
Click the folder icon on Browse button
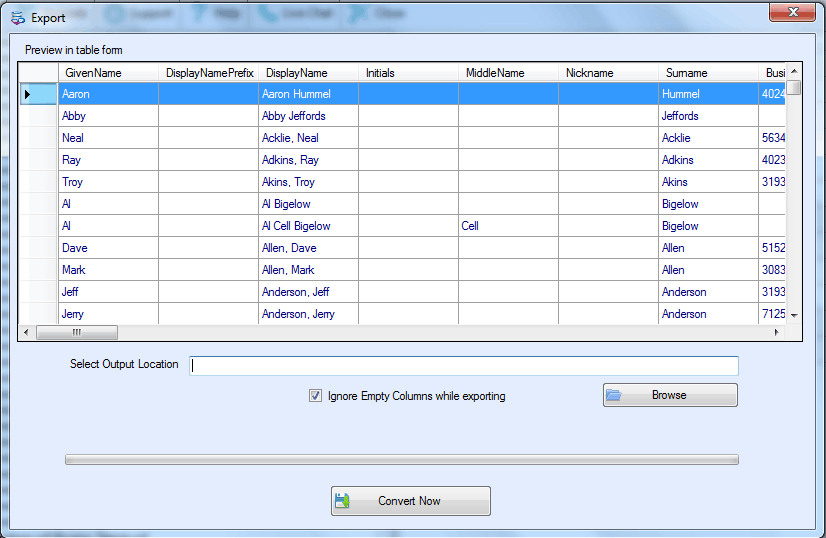pyautogui.click(x=614, y=395)
